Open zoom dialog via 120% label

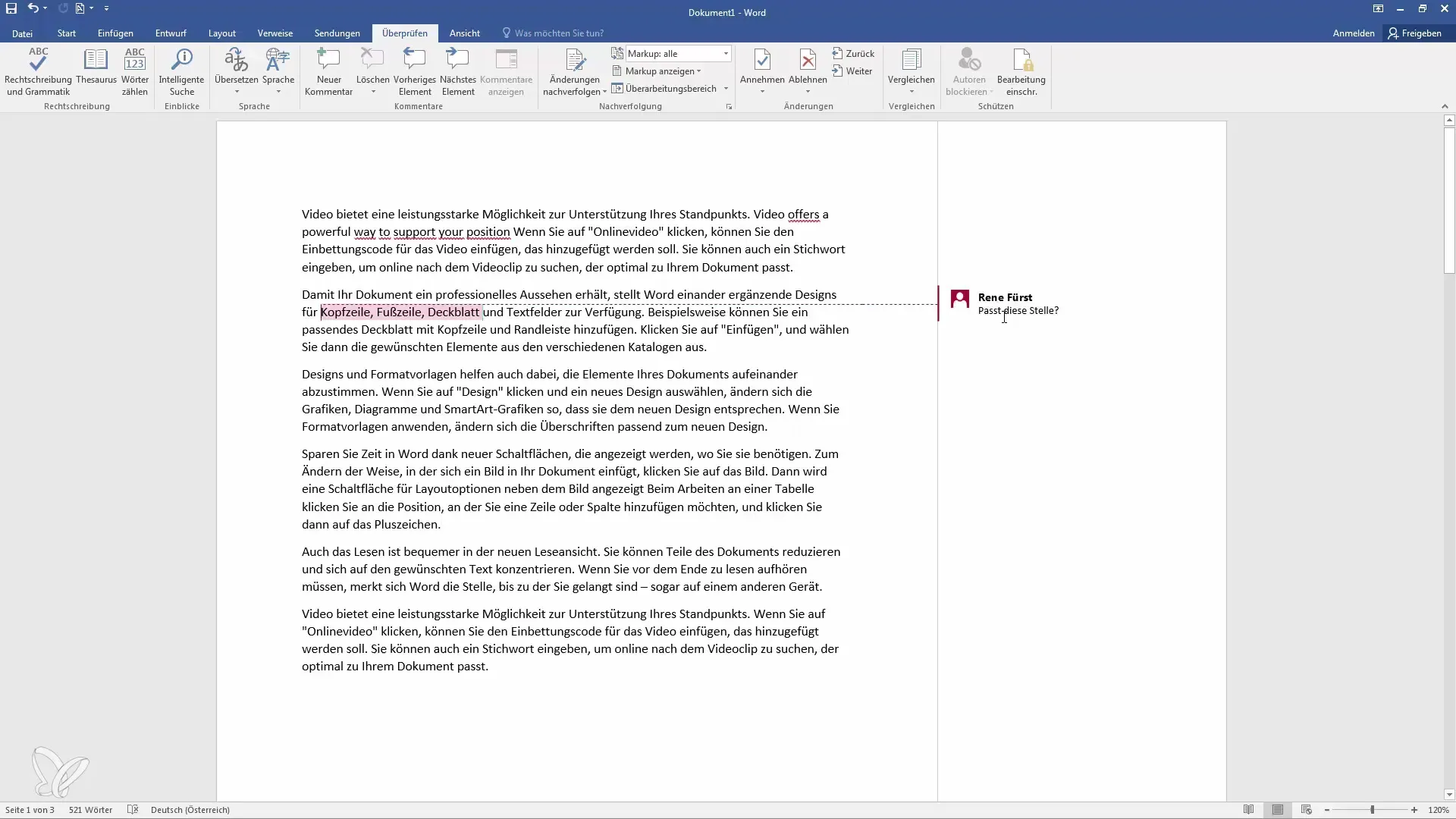pos(1439,810)
